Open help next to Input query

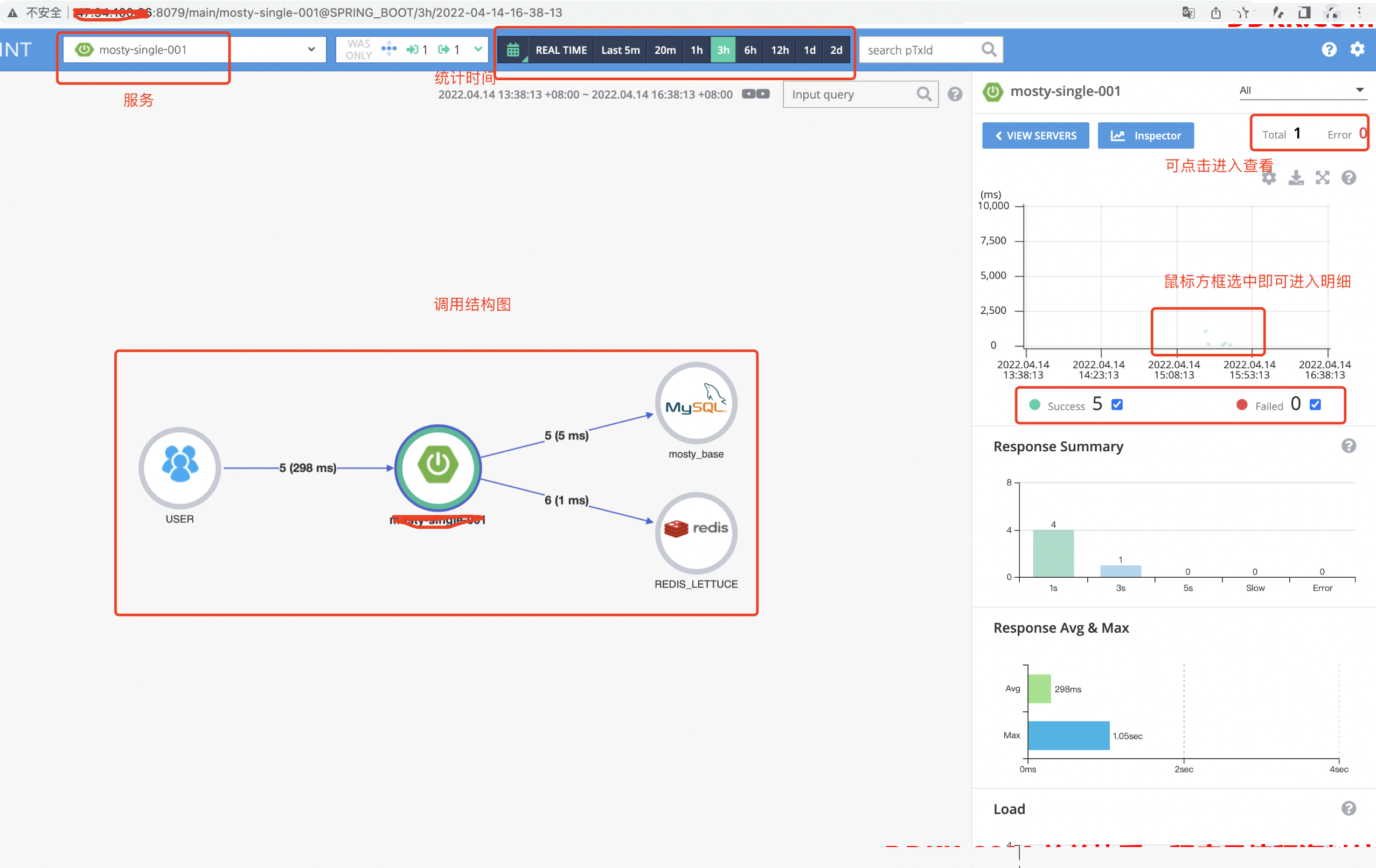(x=955, y=94)
